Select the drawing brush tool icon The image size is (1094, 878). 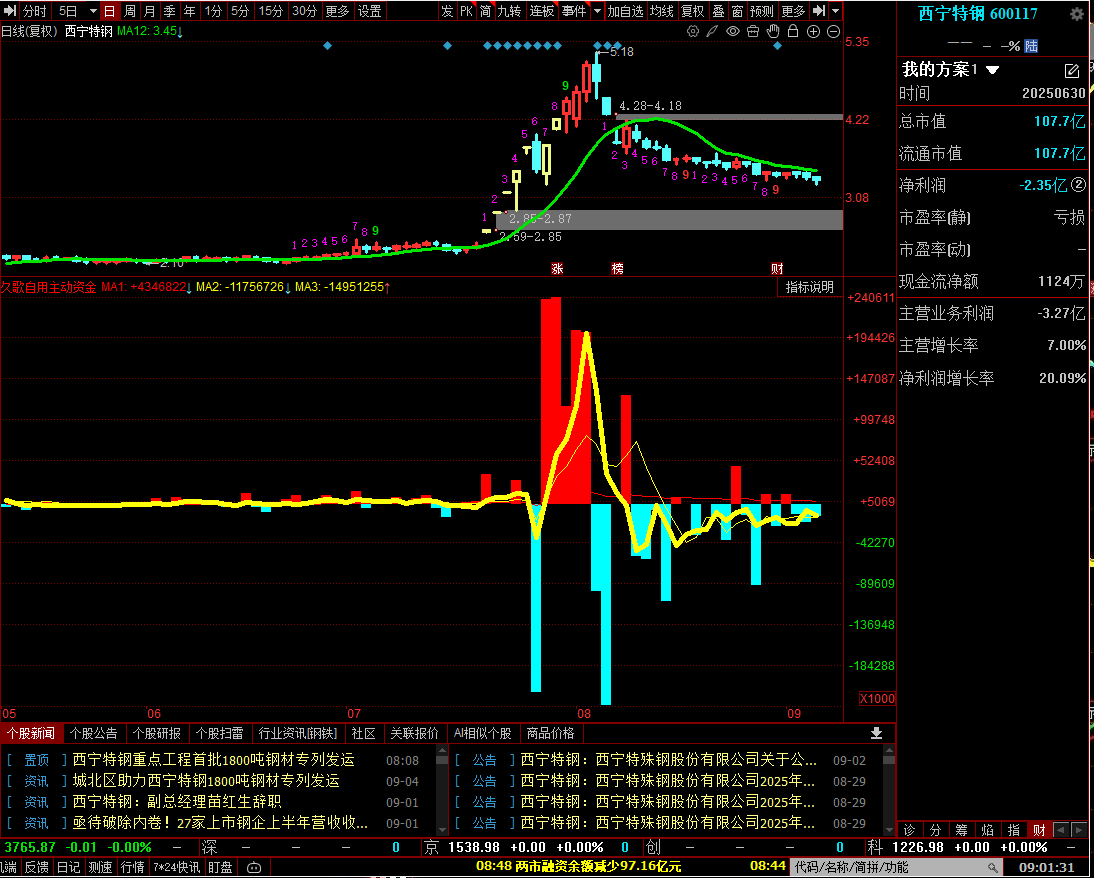pyautogui.click(x=712, y=31)
